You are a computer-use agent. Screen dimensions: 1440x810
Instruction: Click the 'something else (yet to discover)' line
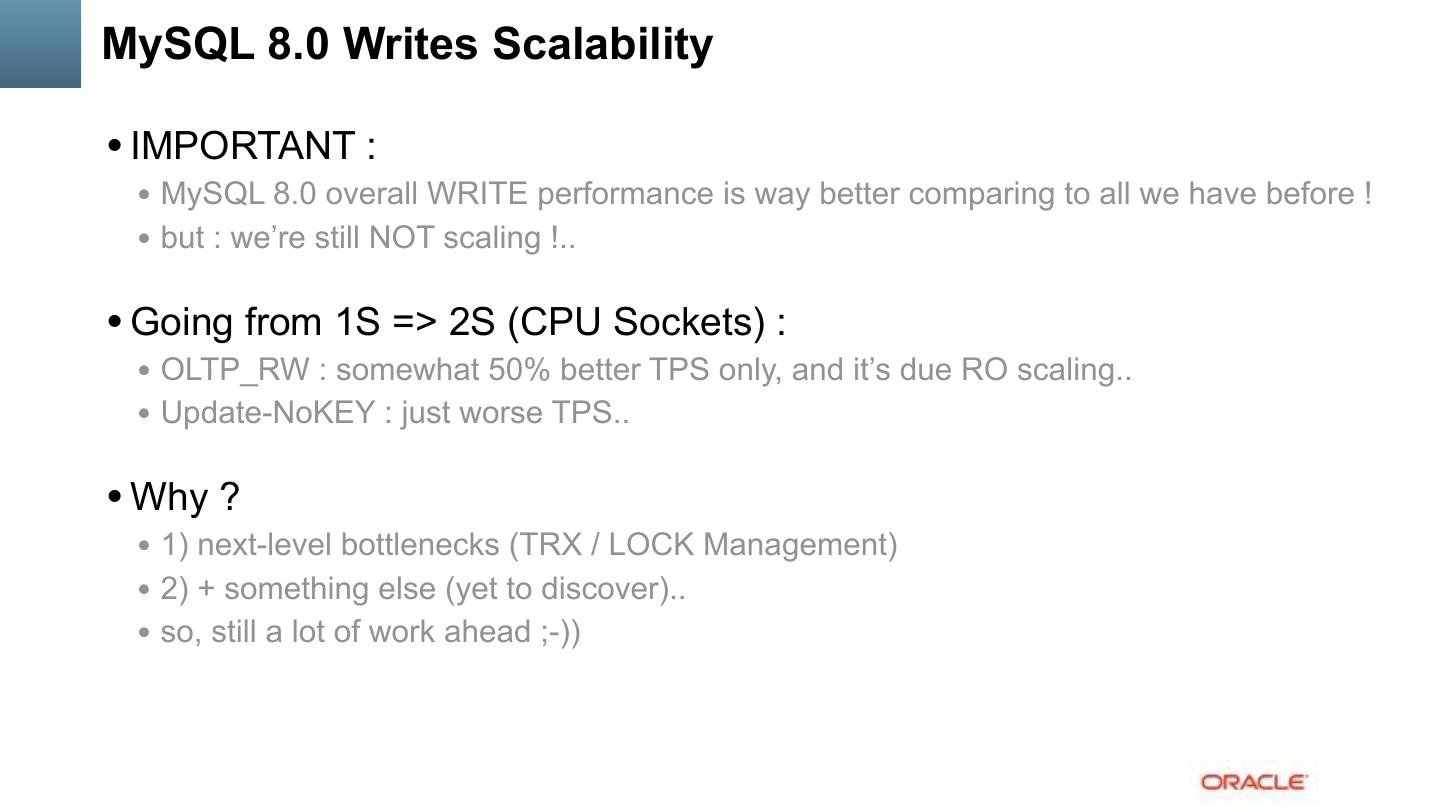[423, 588]
